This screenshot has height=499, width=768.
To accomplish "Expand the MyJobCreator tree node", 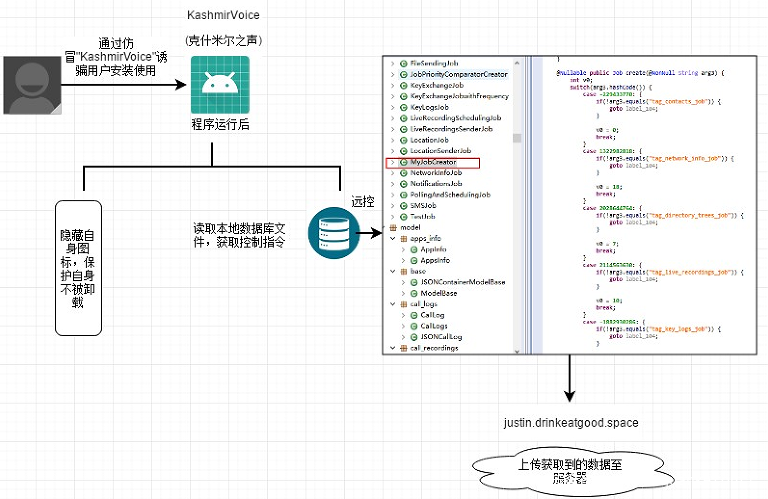I will point(391,162).
